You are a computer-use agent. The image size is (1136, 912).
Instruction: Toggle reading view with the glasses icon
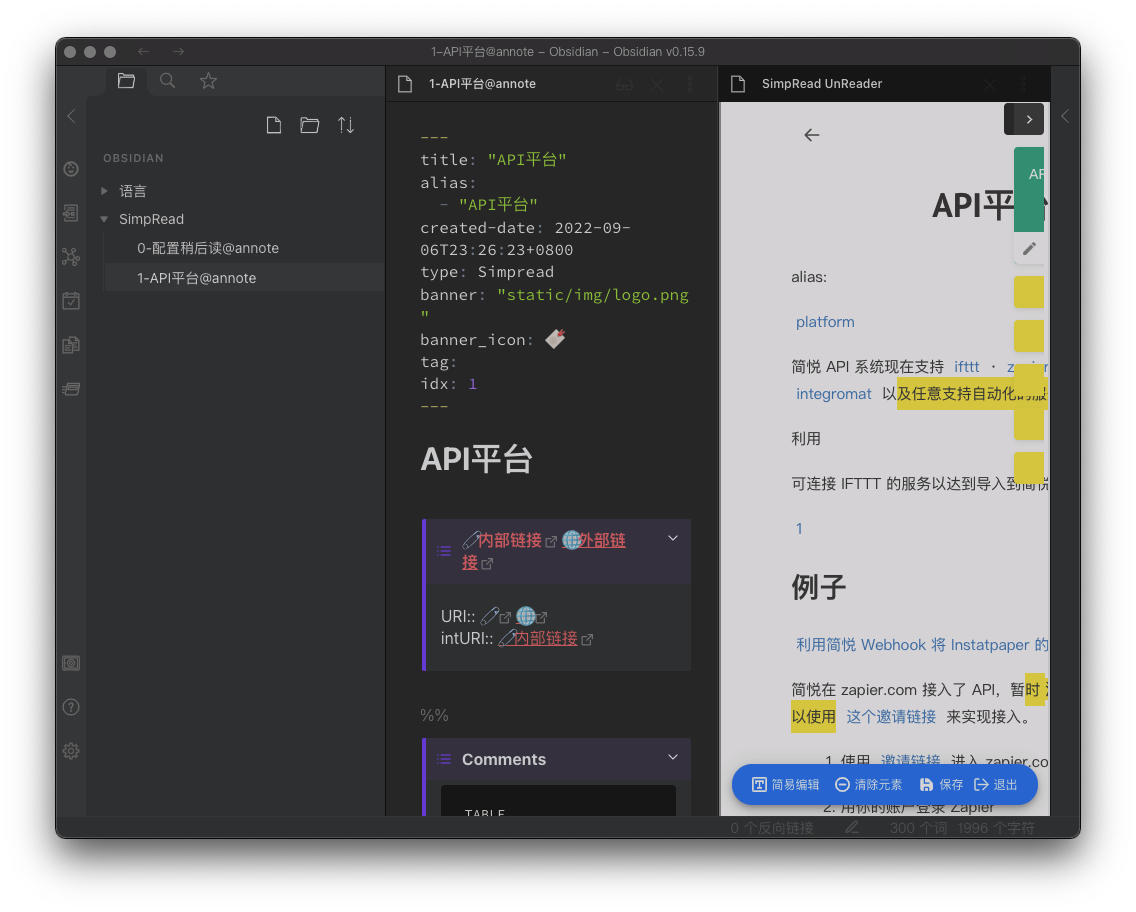click(625, 85)
